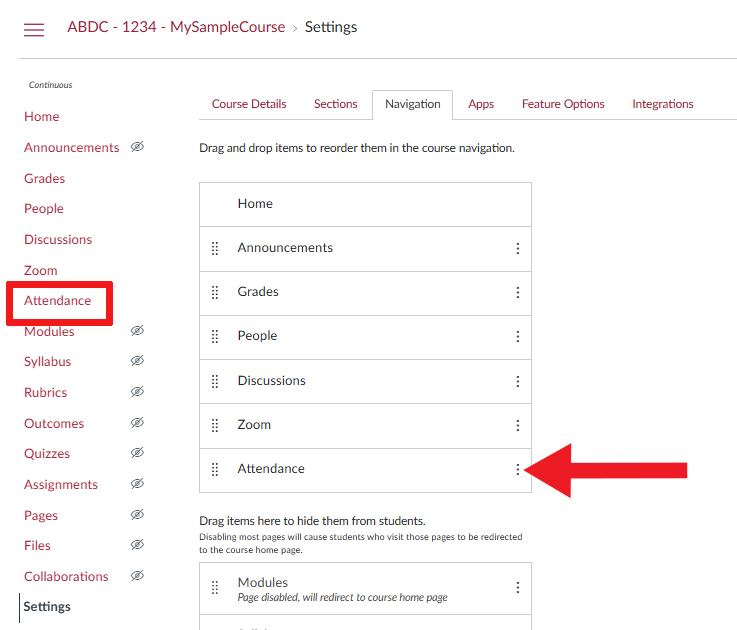This screenshot has width=737, height=630.
Task: Open the Feature Options tab
Action: [563, 104]
